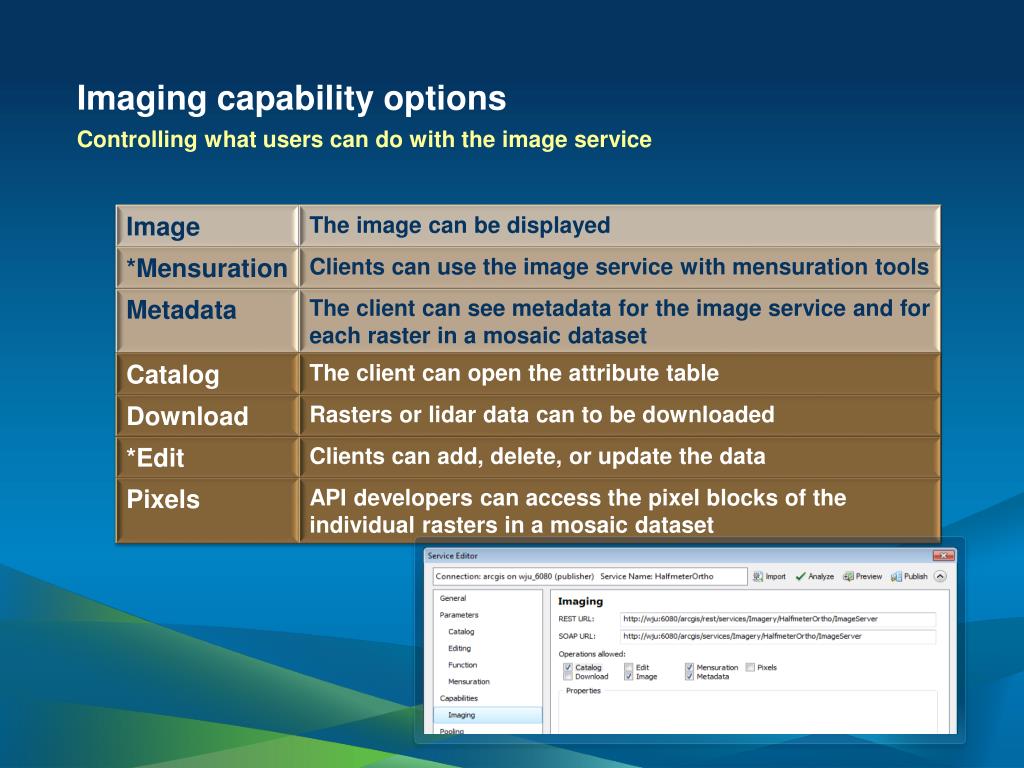Click the 'Imaging' heading in Service Editor

coord(580,601)
